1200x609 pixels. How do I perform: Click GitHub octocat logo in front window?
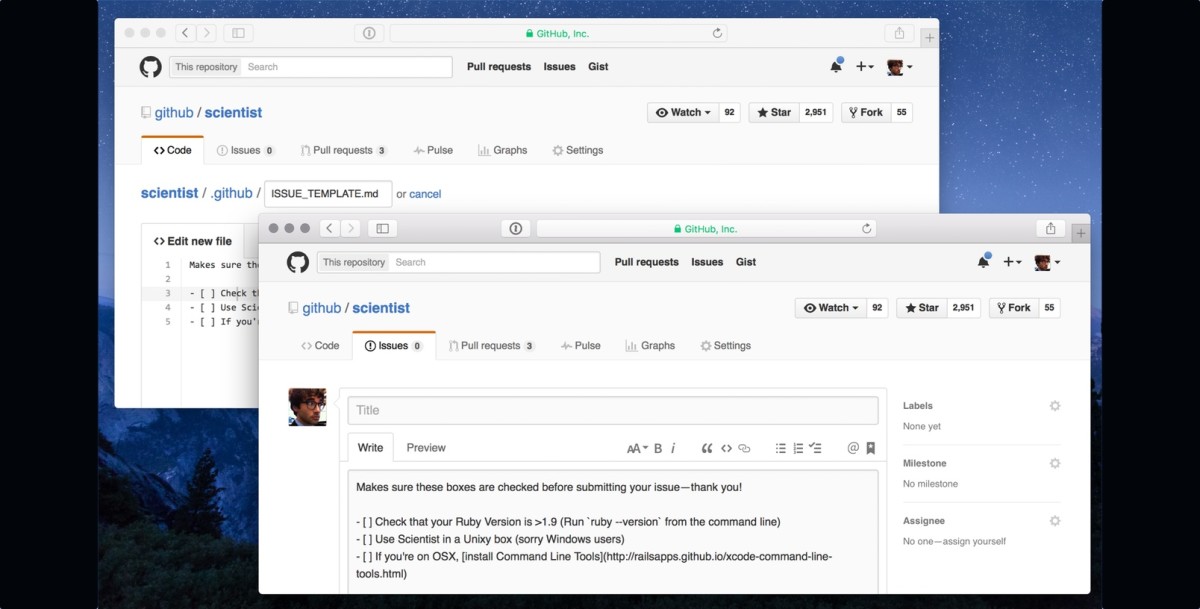pos(298,262)
